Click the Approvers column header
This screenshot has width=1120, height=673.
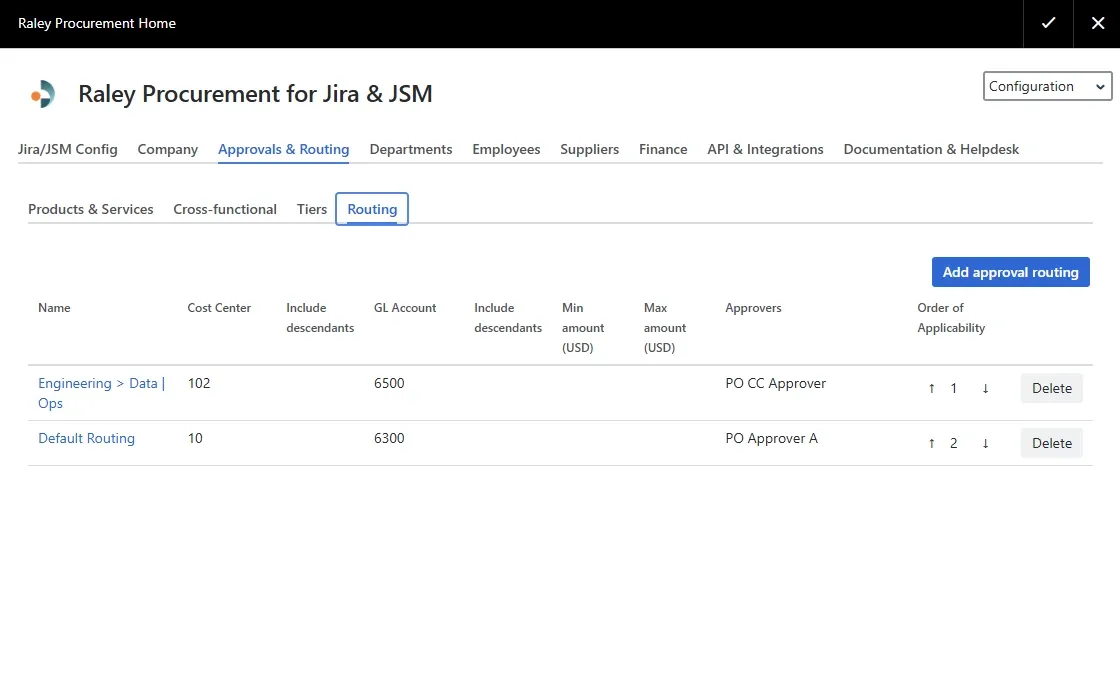tap(754, 308)
